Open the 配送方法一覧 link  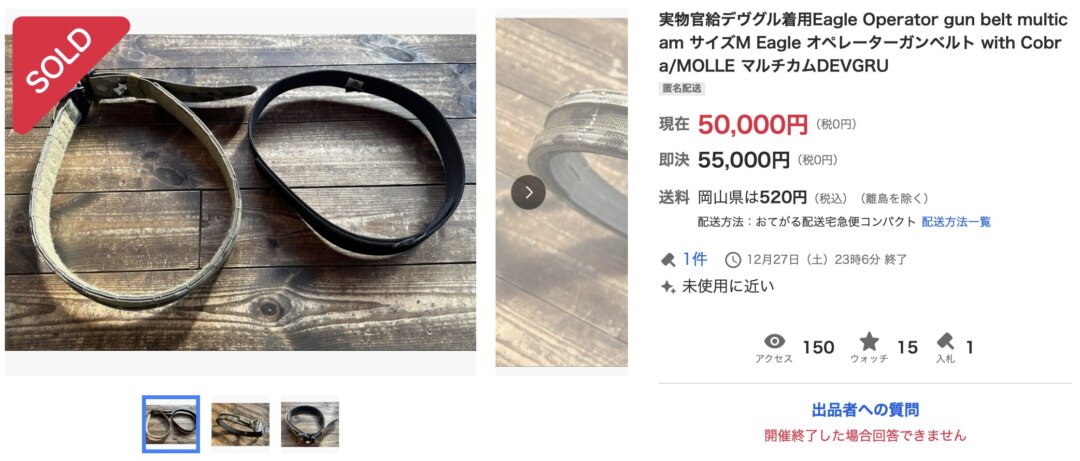pyautogui.click(x=957, y=222)
